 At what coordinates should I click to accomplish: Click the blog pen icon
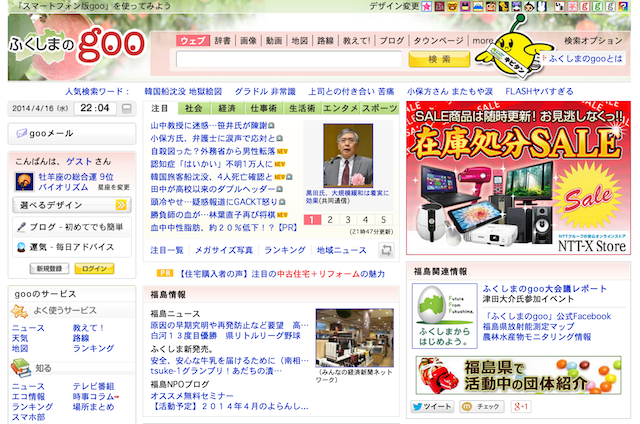point(21,227)
